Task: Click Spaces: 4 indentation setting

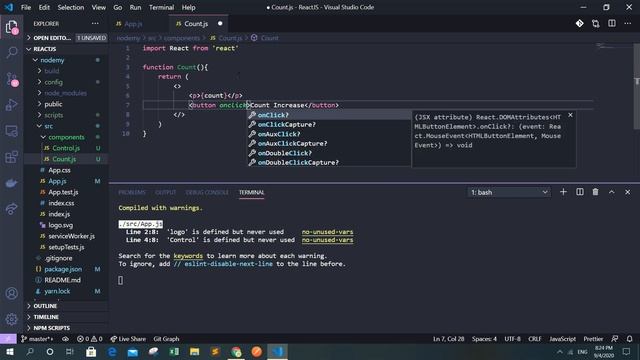Action: (x=484, y=339)
